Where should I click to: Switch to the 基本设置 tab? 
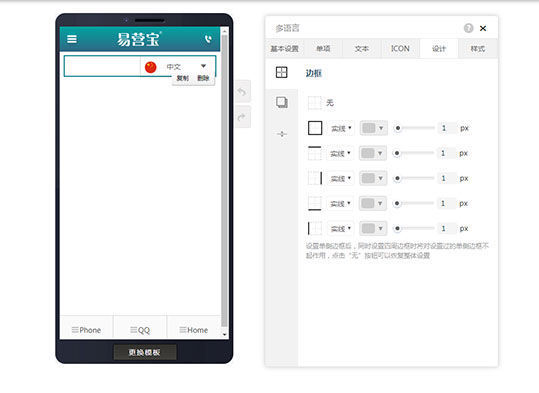[x=285, y=49]
